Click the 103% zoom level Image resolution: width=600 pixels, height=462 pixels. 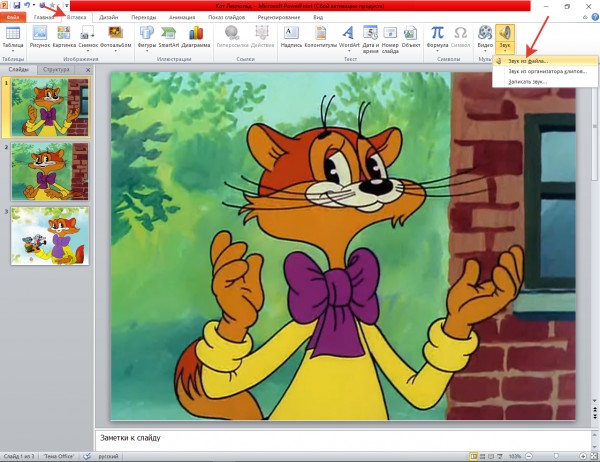(515, 456)
